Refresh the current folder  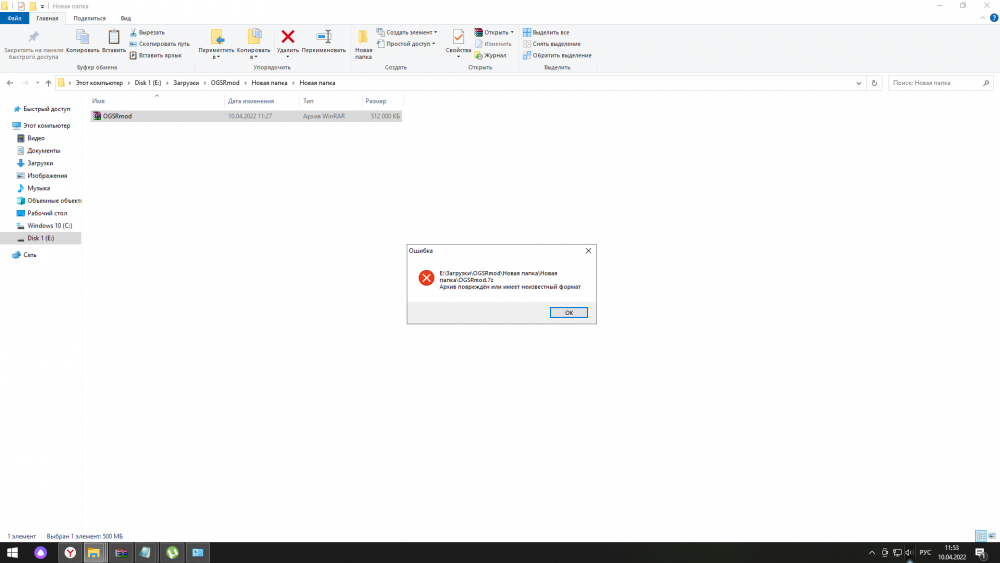click(874, 83)
